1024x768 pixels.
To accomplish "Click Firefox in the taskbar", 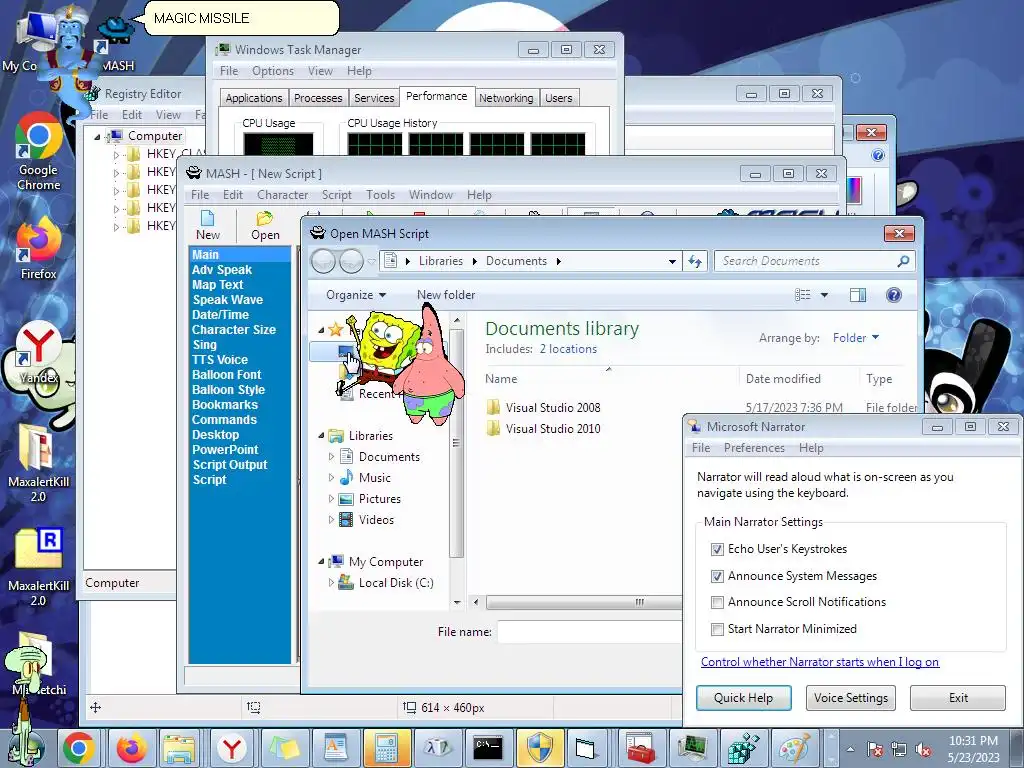I will (131, 748).
